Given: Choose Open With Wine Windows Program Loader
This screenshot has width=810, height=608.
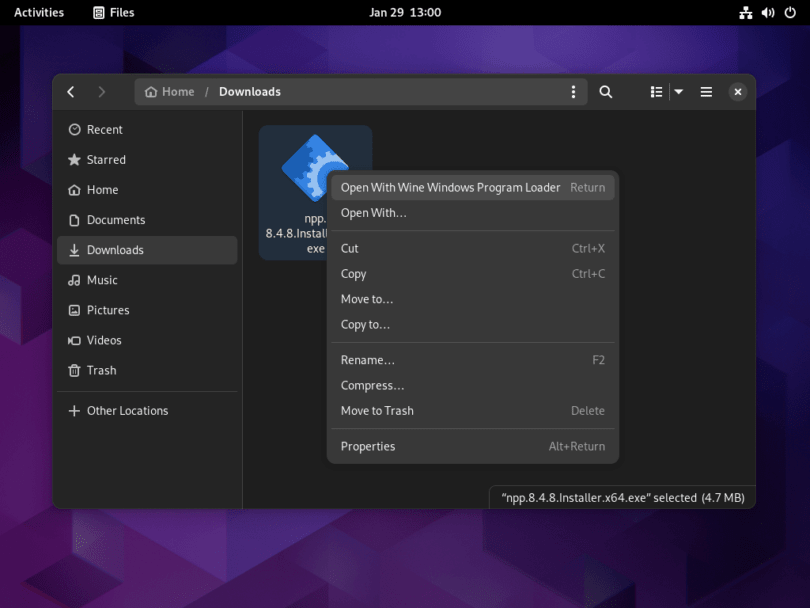Looking at the screenshot, I should [450, 187].
